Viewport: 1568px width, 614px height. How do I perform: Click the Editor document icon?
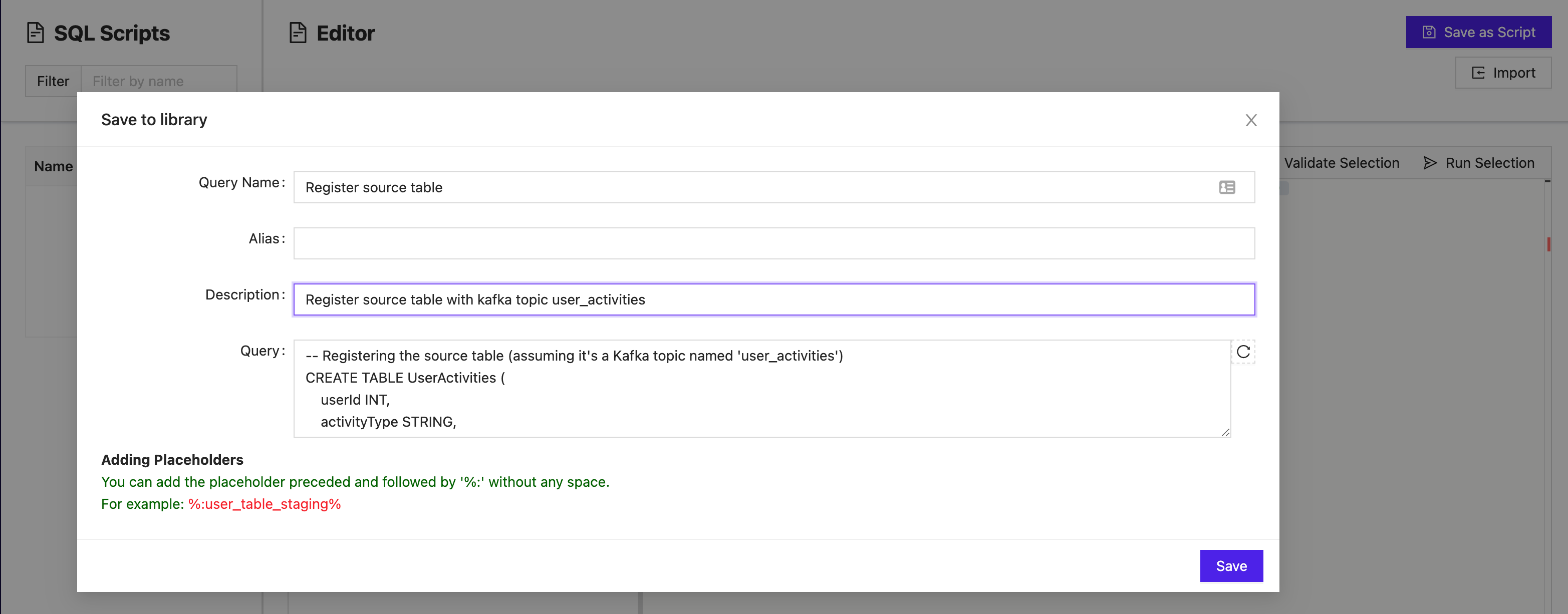point(298,33)
